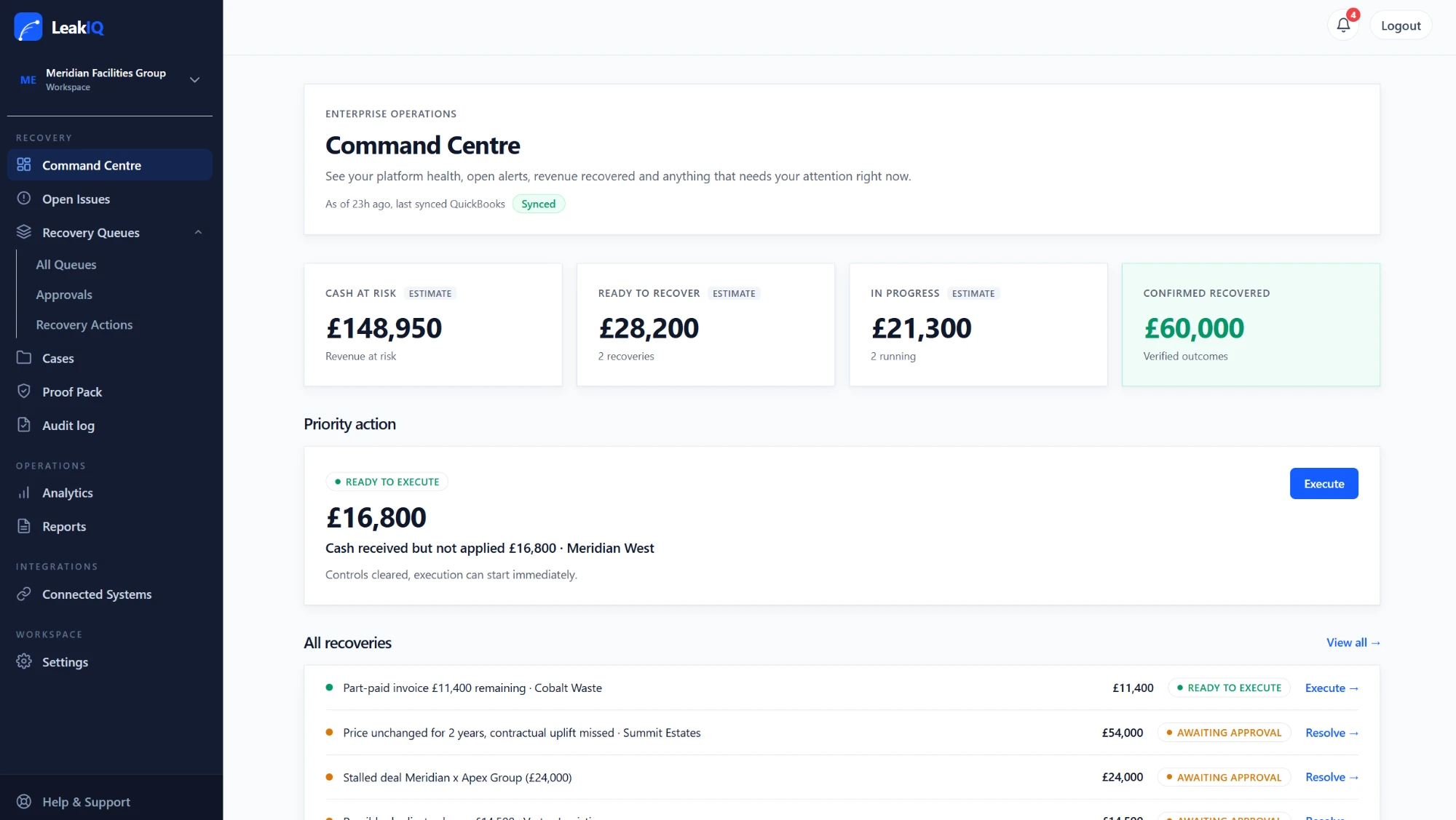The height and width of the screenshot is (820, 1456).
Task: Click Logout button
Action: tap(1401, 25)
